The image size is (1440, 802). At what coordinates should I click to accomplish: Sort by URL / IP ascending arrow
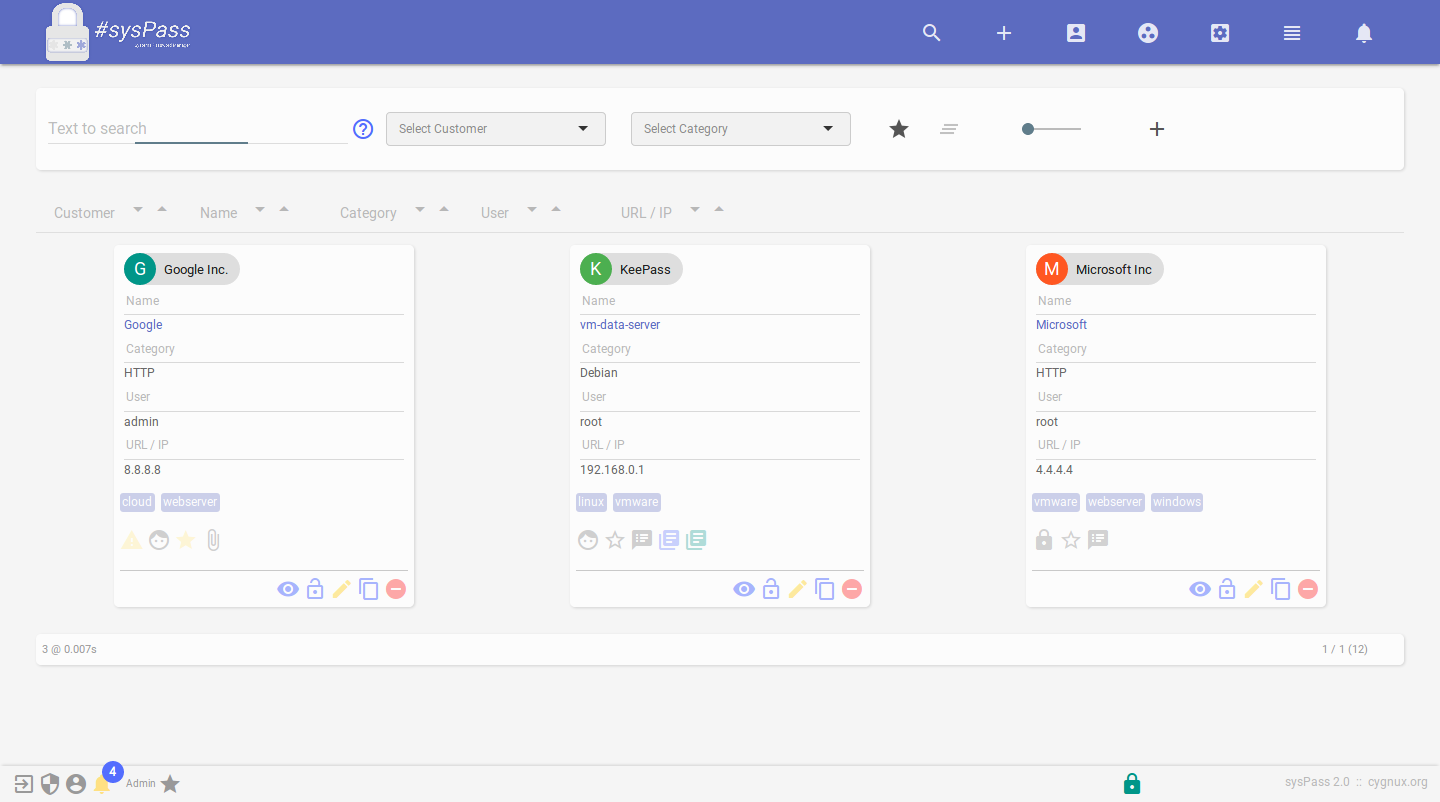[719, 209]
